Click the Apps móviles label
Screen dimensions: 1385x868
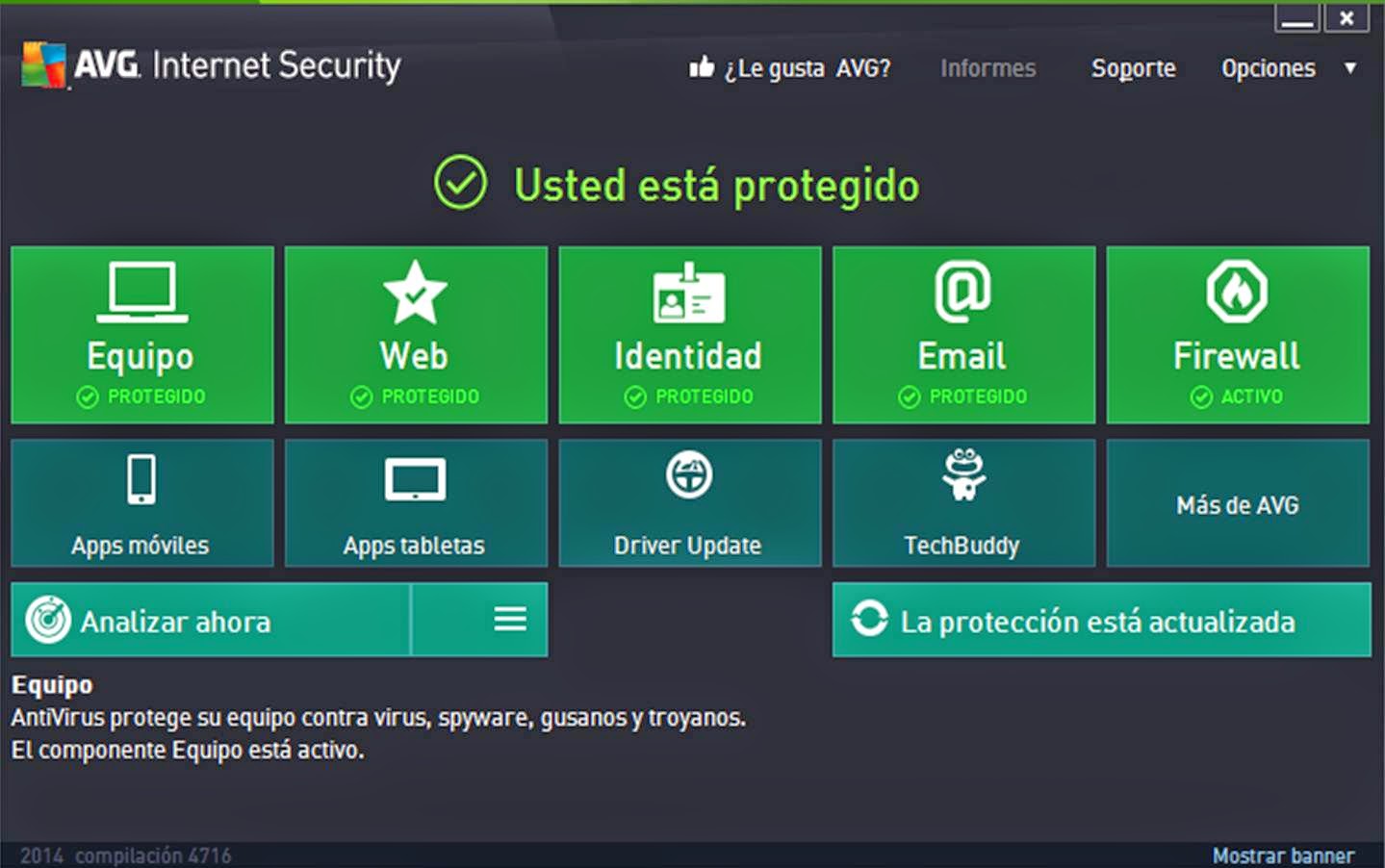coord(141,546)
